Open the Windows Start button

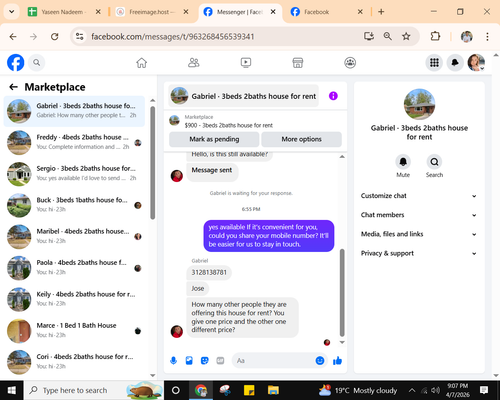click(12, 390)
